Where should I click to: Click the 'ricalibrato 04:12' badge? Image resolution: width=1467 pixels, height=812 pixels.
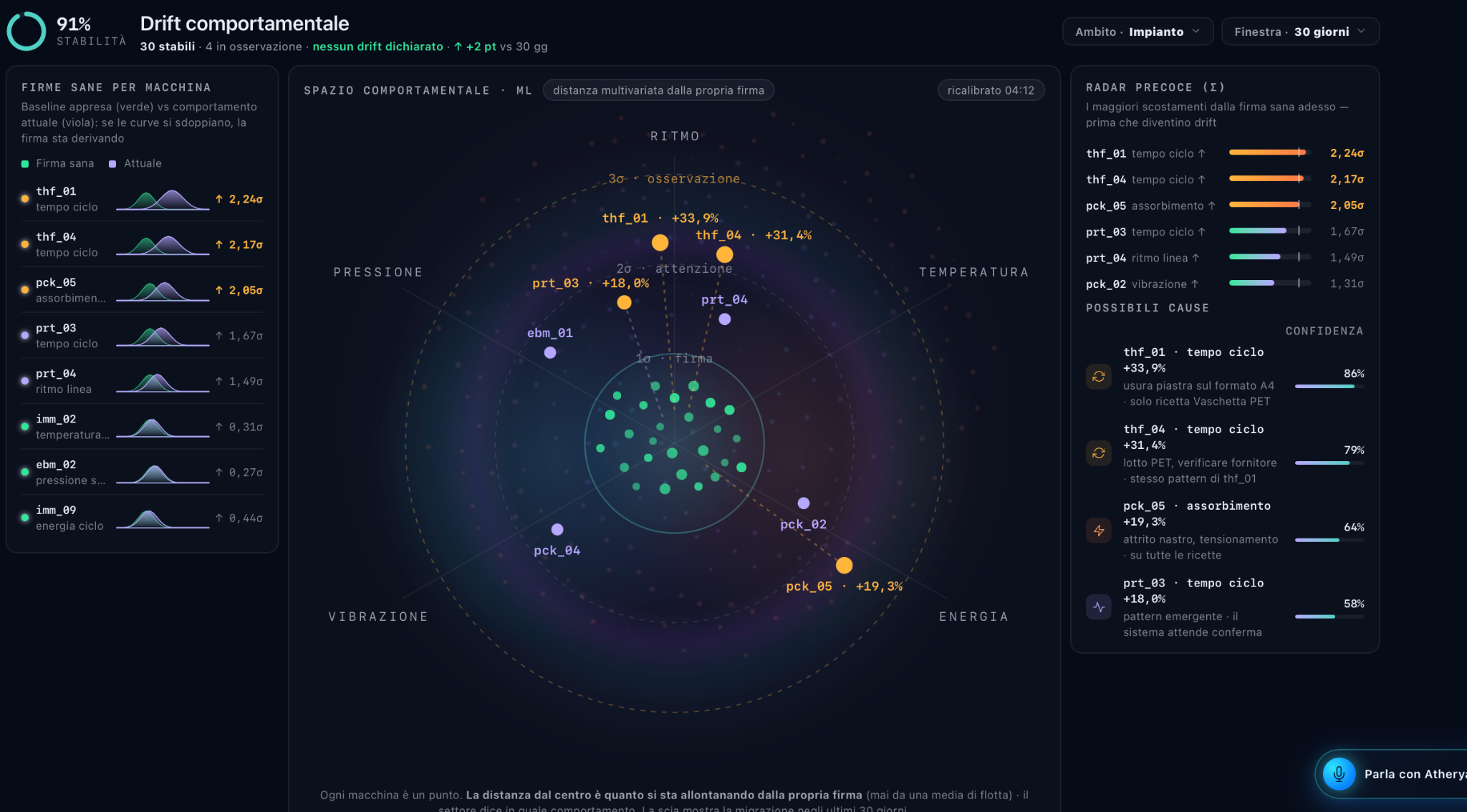[991, 90]
